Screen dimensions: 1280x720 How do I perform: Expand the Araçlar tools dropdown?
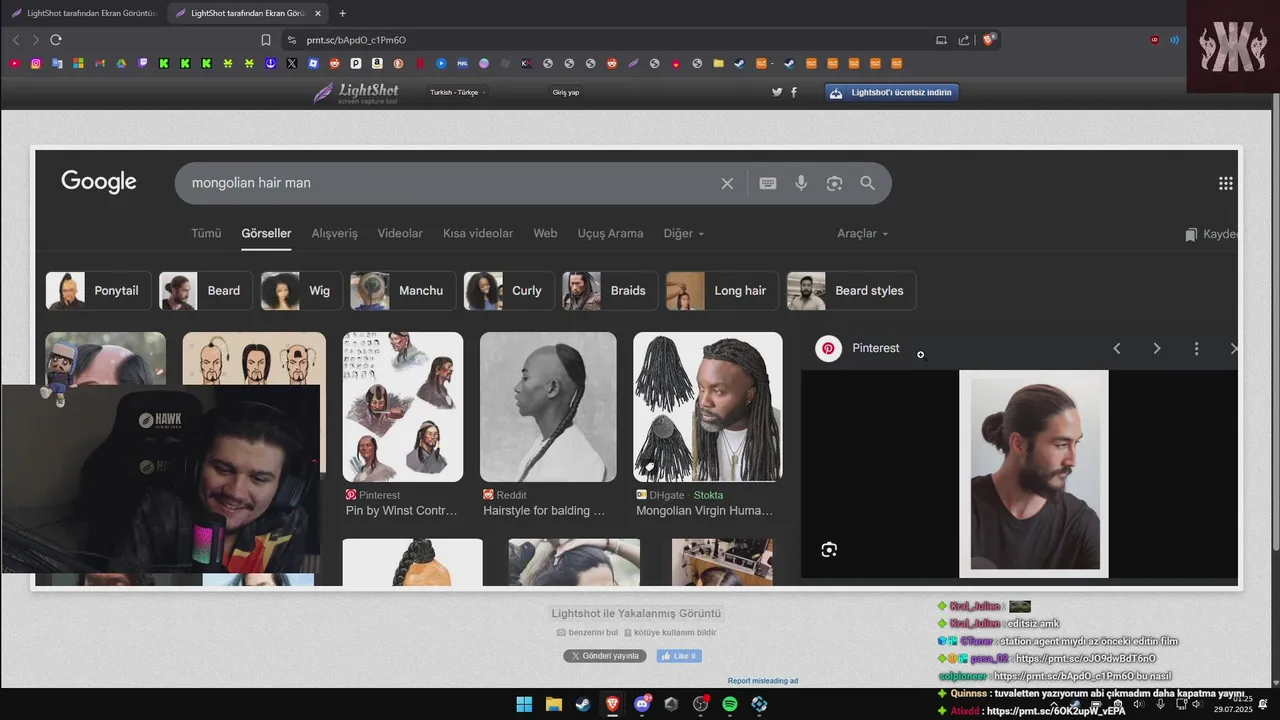tap(862, 233)
